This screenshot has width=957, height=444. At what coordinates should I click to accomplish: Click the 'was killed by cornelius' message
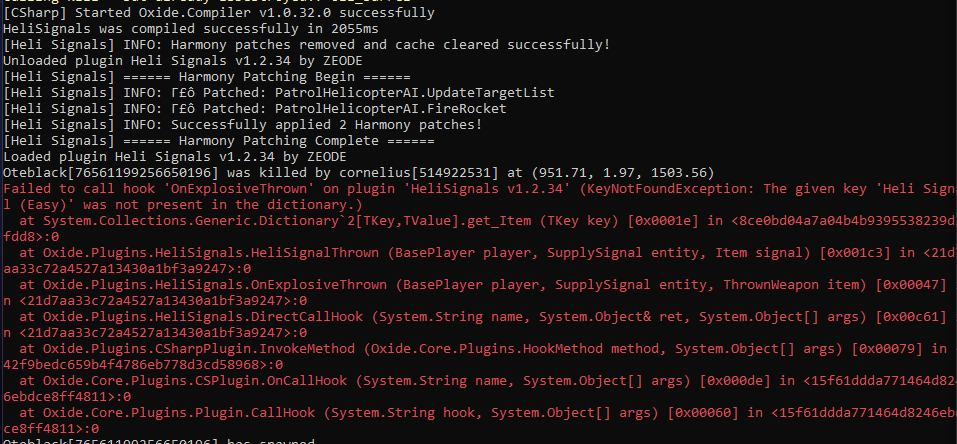coord(358,173)
